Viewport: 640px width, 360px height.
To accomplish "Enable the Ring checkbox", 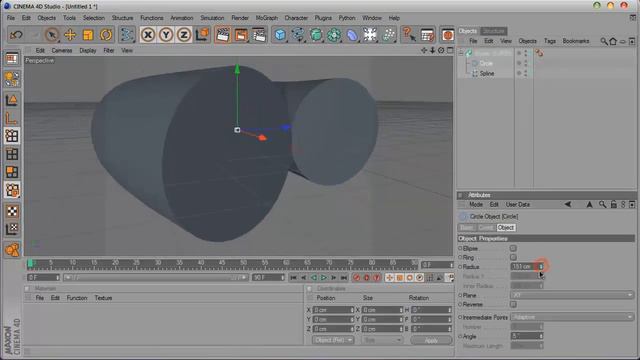I will (513, 258).
